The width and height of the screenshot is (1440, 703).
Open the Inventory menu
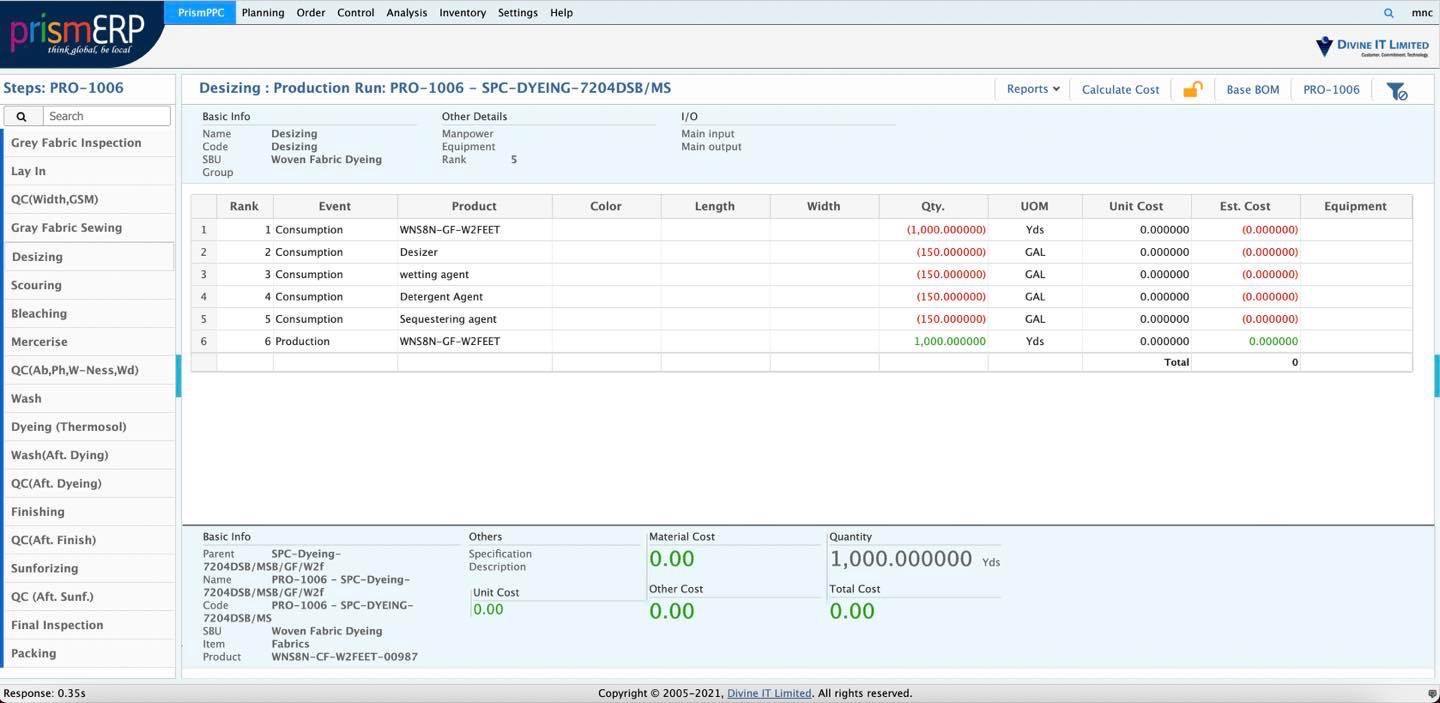462,13
